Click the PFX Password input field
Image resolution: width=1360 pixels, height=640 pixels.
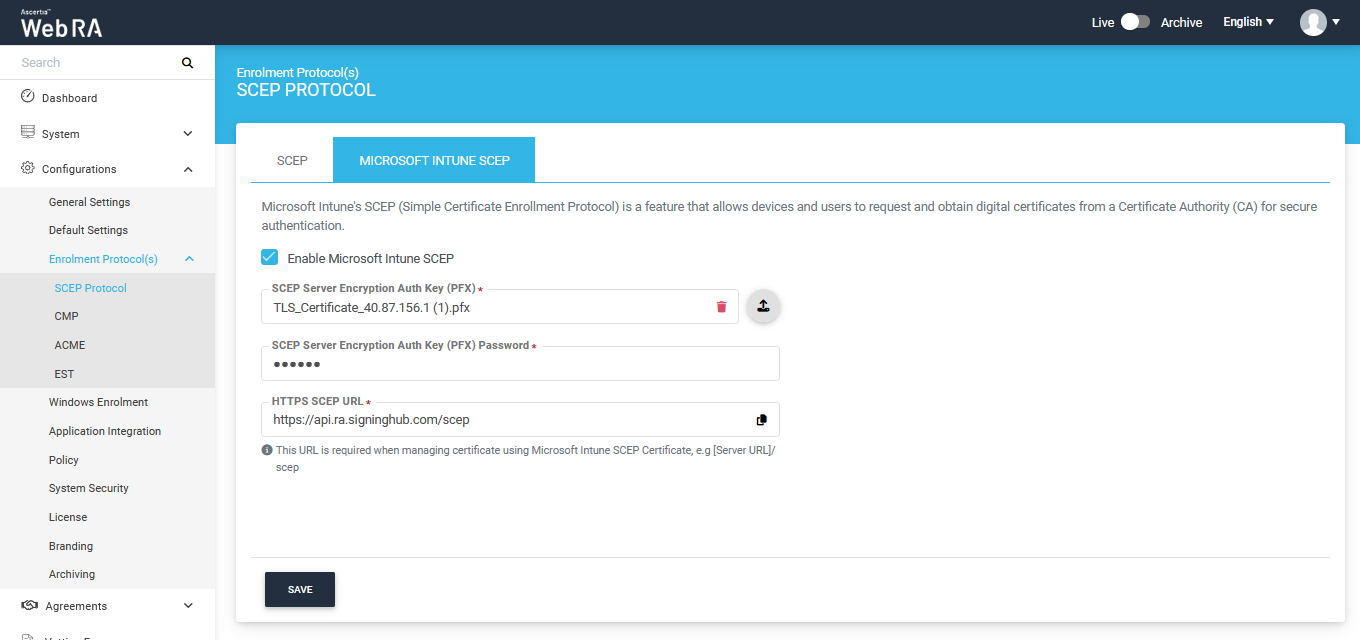coord(520,364)
